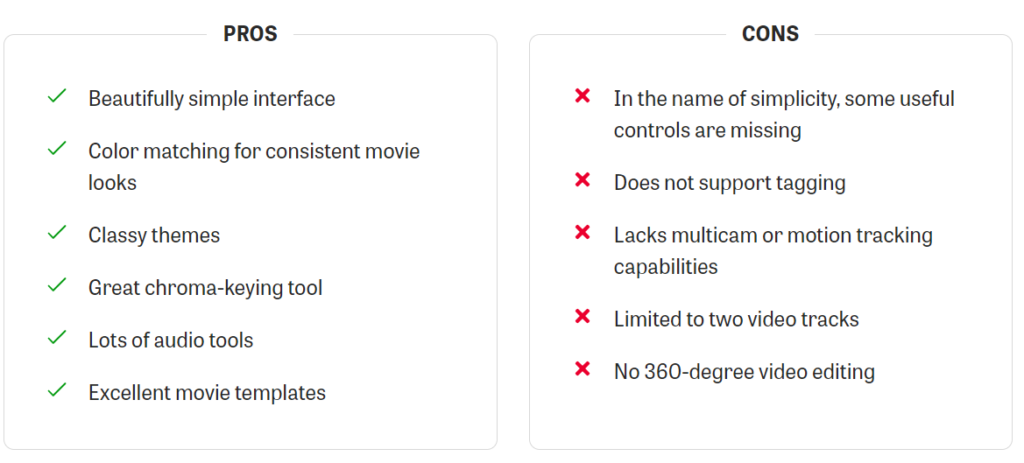Select the red X by Lacks multicam
This screenshot has width=1024, height=463.
point(582,232)
